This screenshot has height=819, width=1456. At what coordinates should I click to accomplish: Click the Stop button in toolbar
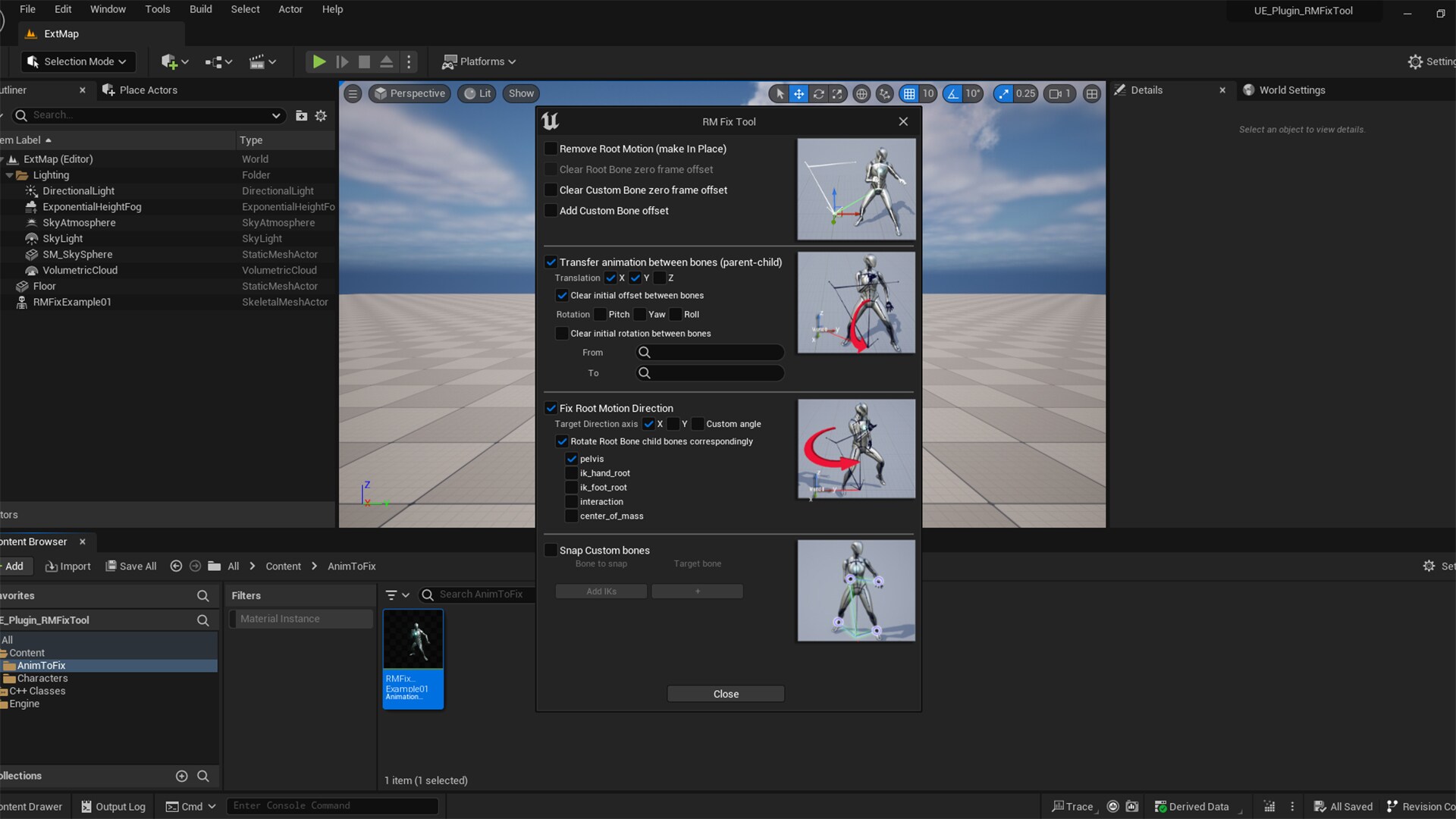pyautogui.click(x=365, y=61)
